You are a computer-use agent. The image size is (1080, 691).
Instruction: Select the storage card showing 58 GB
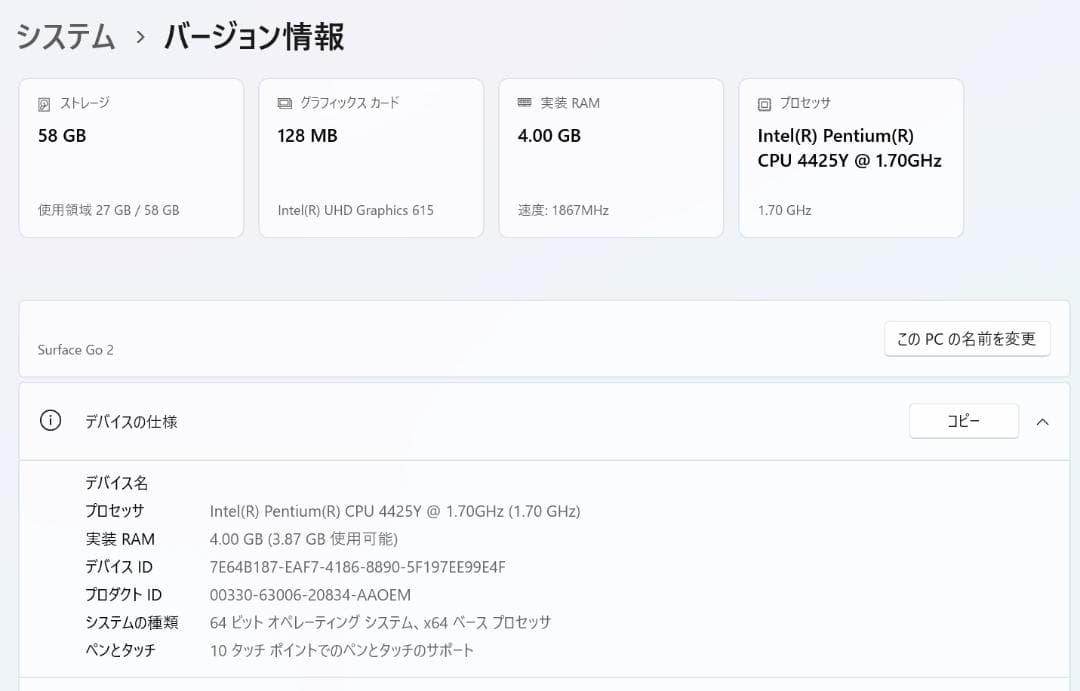click(x=131, y=157)
